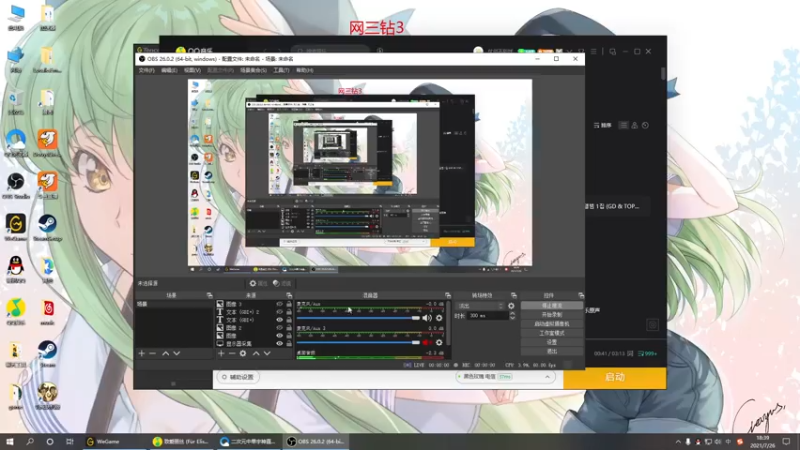Image resolution: width=800 pixels, height=450 pixels.
Task: Open QQ penguin desktop icon
Action: (x=16, y=270)
